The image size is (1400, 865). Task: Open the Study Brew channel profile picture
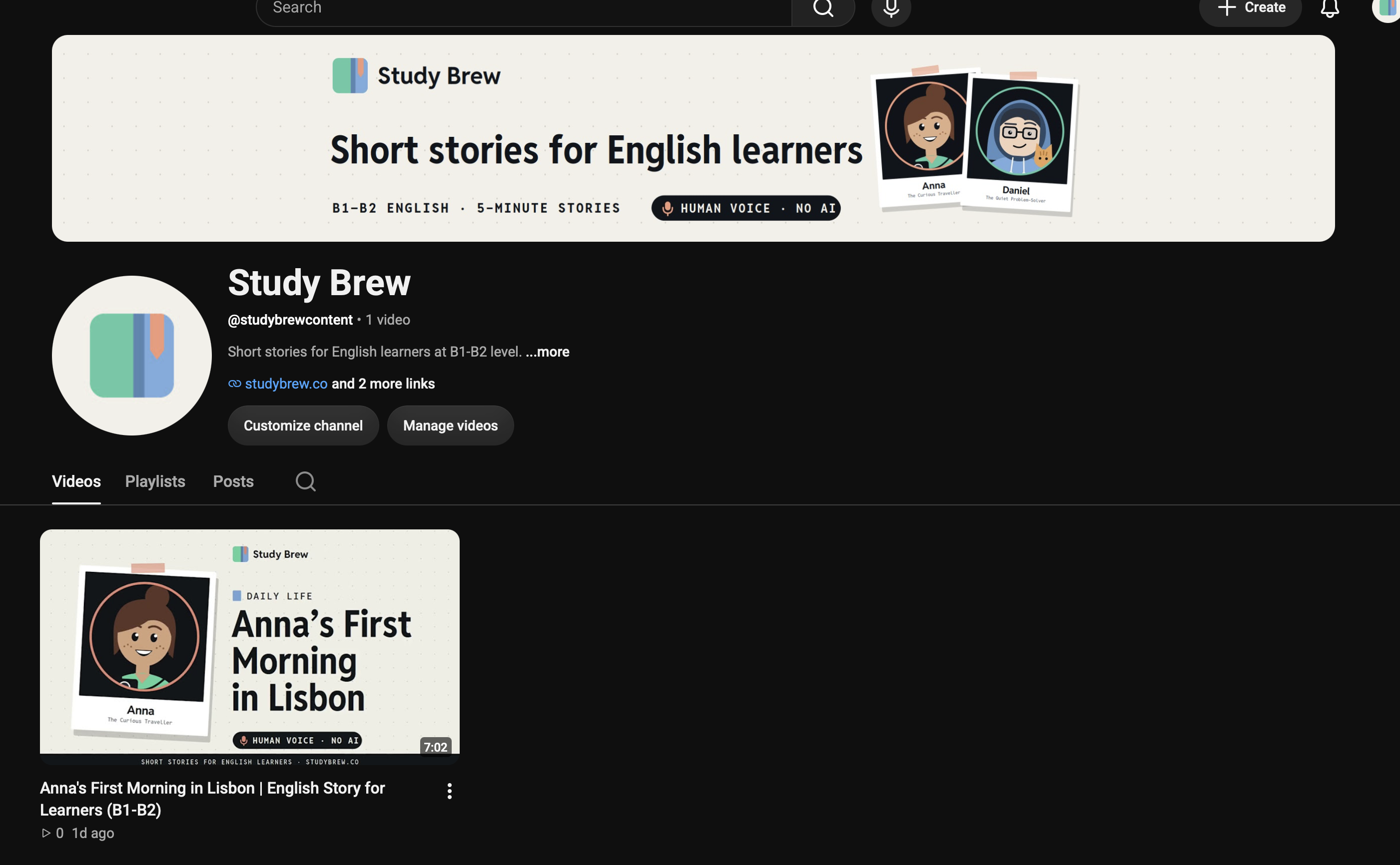131,355
